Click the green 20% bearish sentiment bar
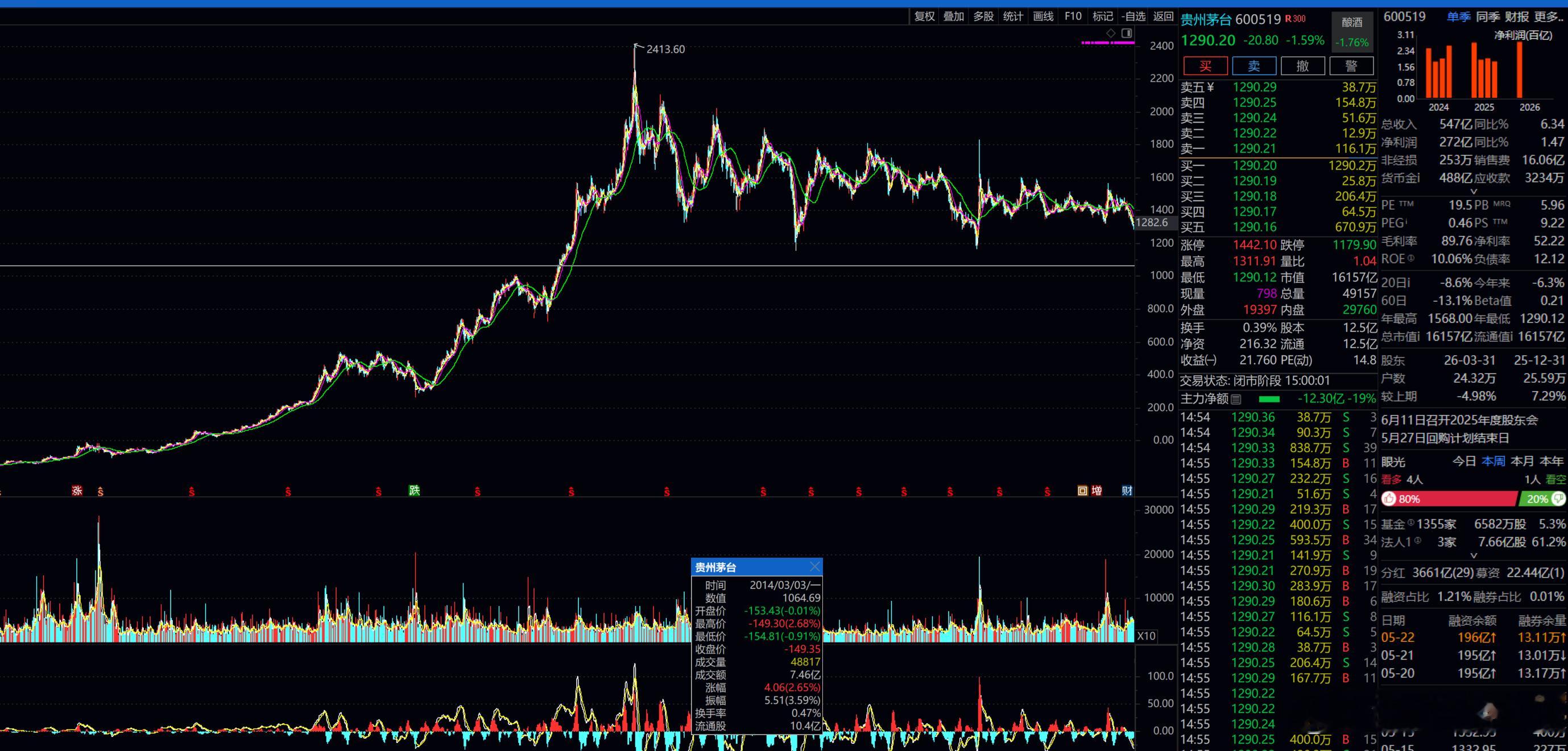The image size is (1568, 751). tap(1542, 499)
